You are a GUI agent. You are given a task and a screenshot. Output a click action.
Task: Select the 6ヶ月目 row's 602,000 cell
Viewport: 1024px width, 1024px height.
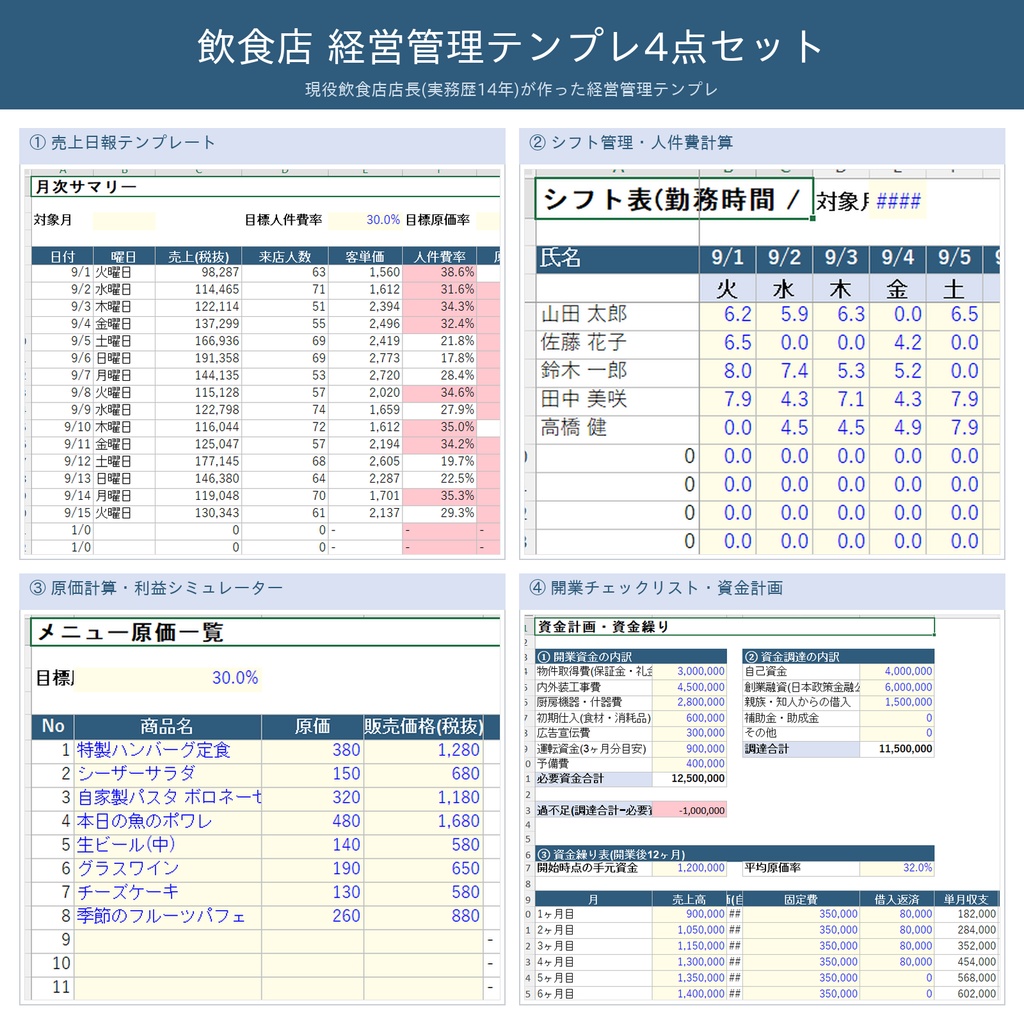(x=965, y=994)
